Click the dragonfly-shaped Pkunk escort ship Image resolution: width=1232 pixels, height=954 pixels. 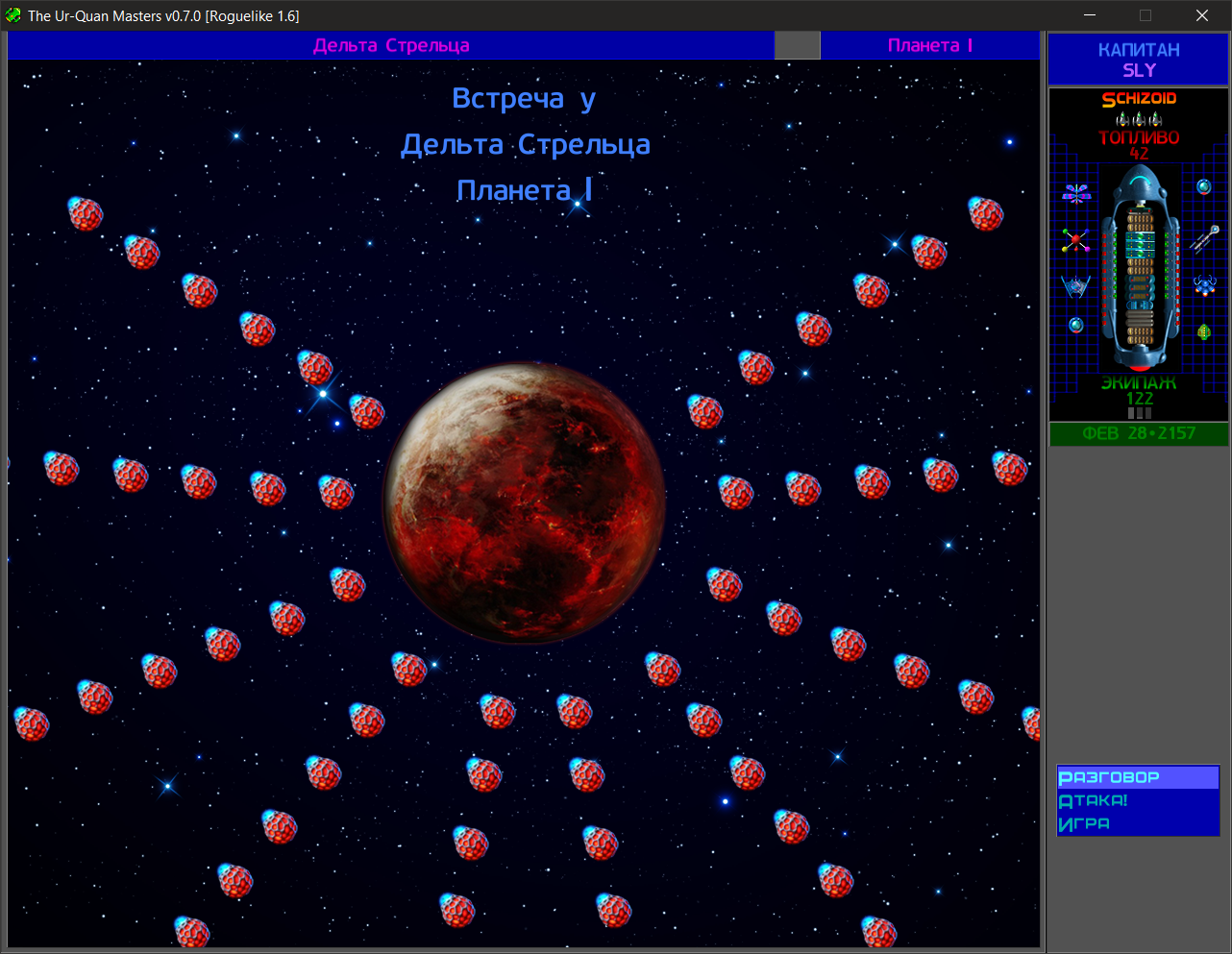[1076, 193]
